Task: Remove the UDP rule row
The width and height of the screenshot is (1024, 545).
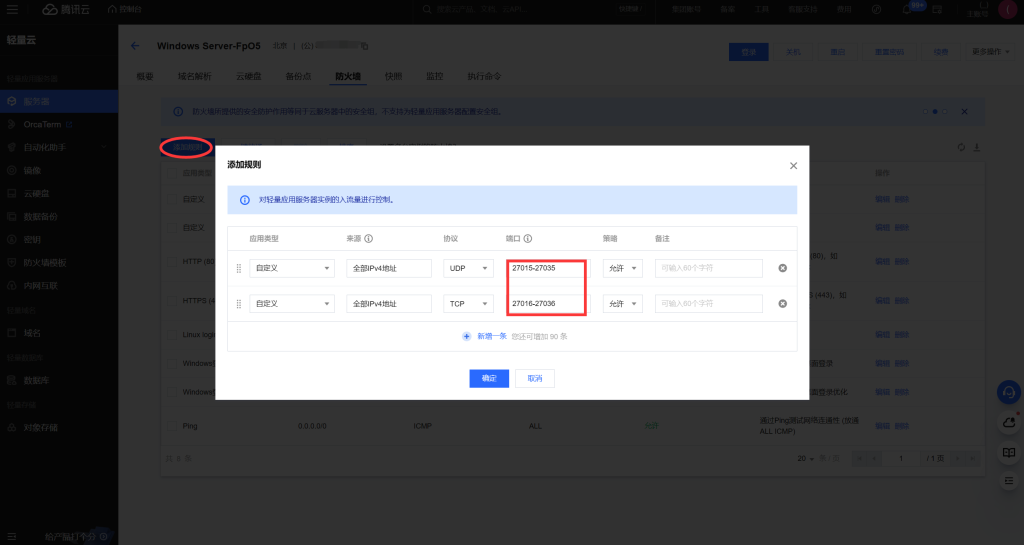Action: [x=782, y=268]
